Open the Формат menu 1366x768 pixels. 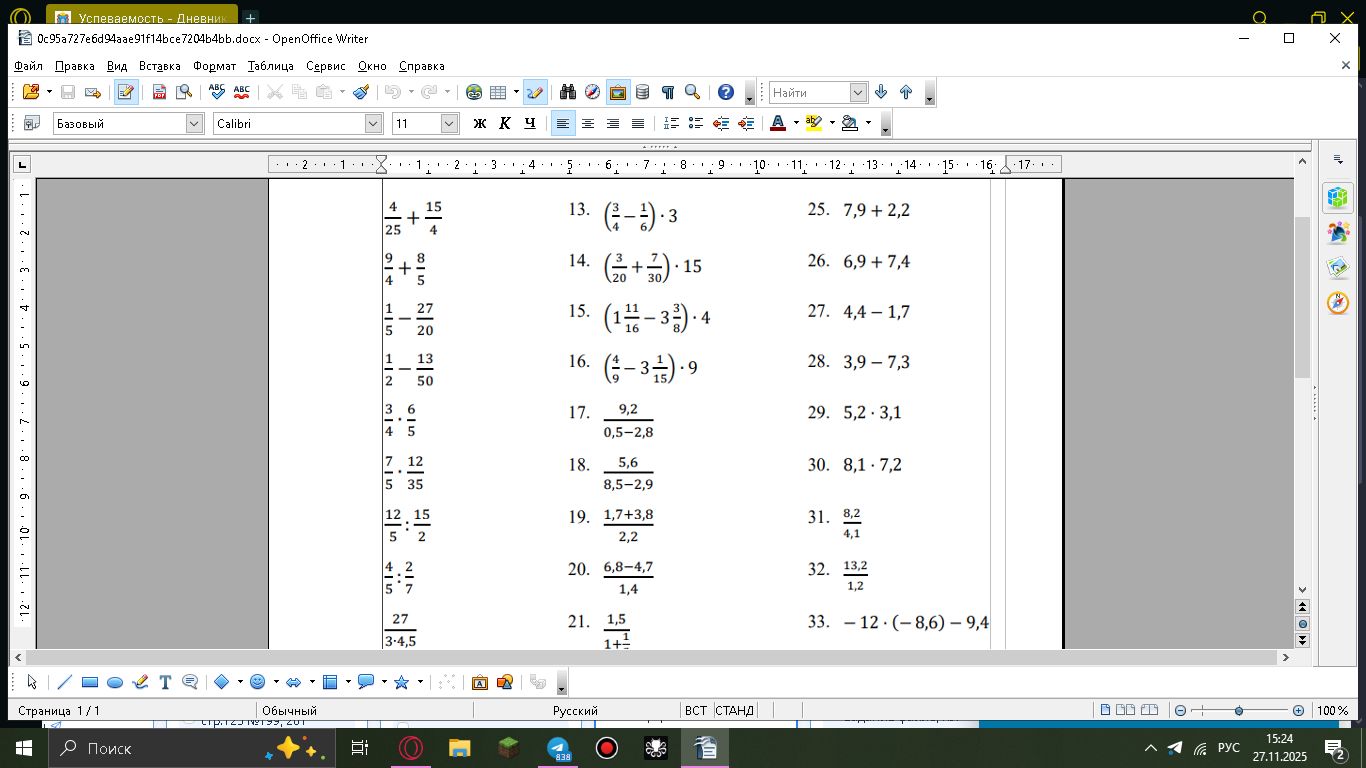click(214, 66)
